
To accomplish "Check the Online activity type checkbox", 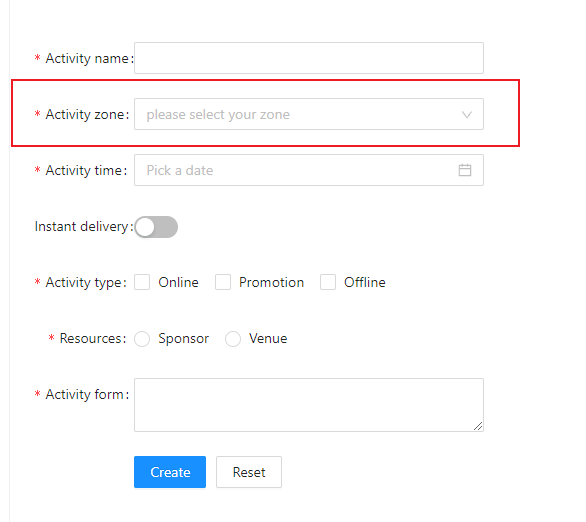I will coord(142,282).
